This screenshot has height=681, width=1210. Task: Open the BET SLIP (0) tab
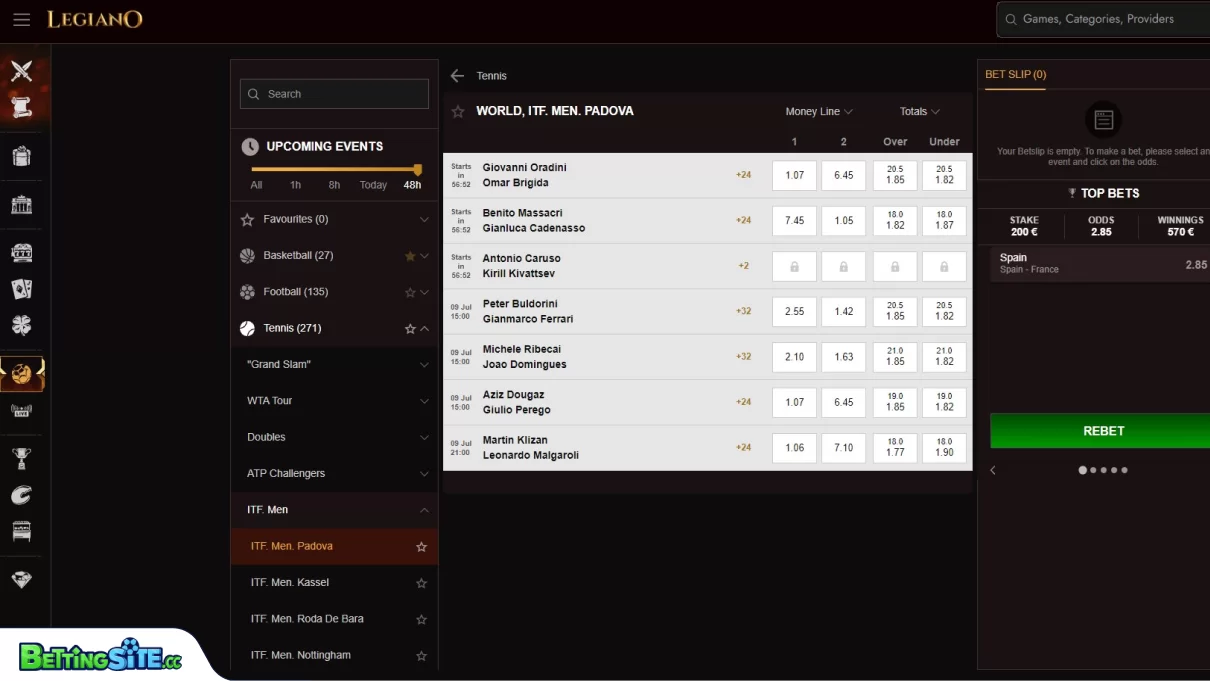point(1015,75)
